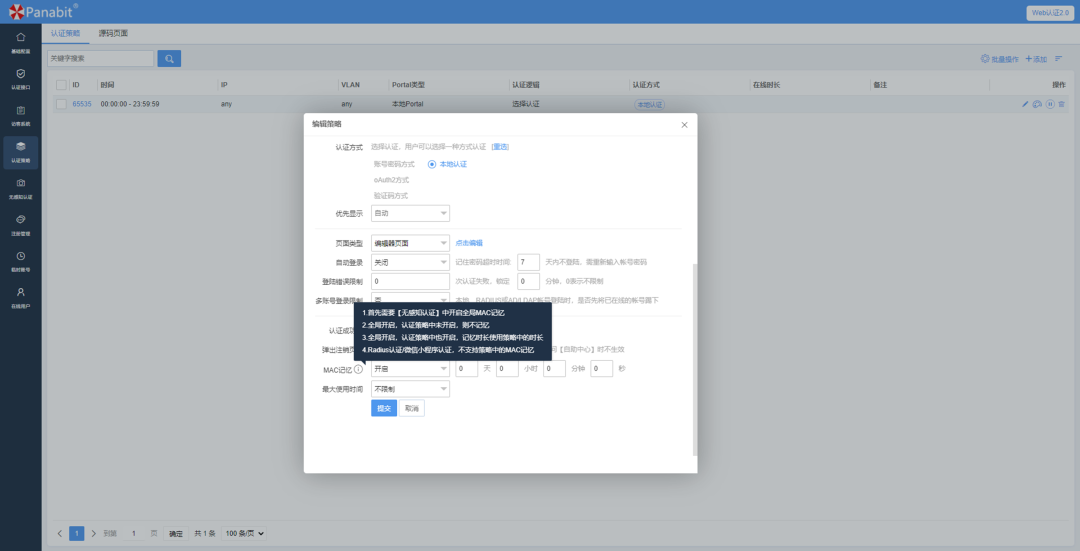The height and width of the screenshot is (551, 1080).
Task: Click the 账号密码方式 option text
Action: point(394,164)
